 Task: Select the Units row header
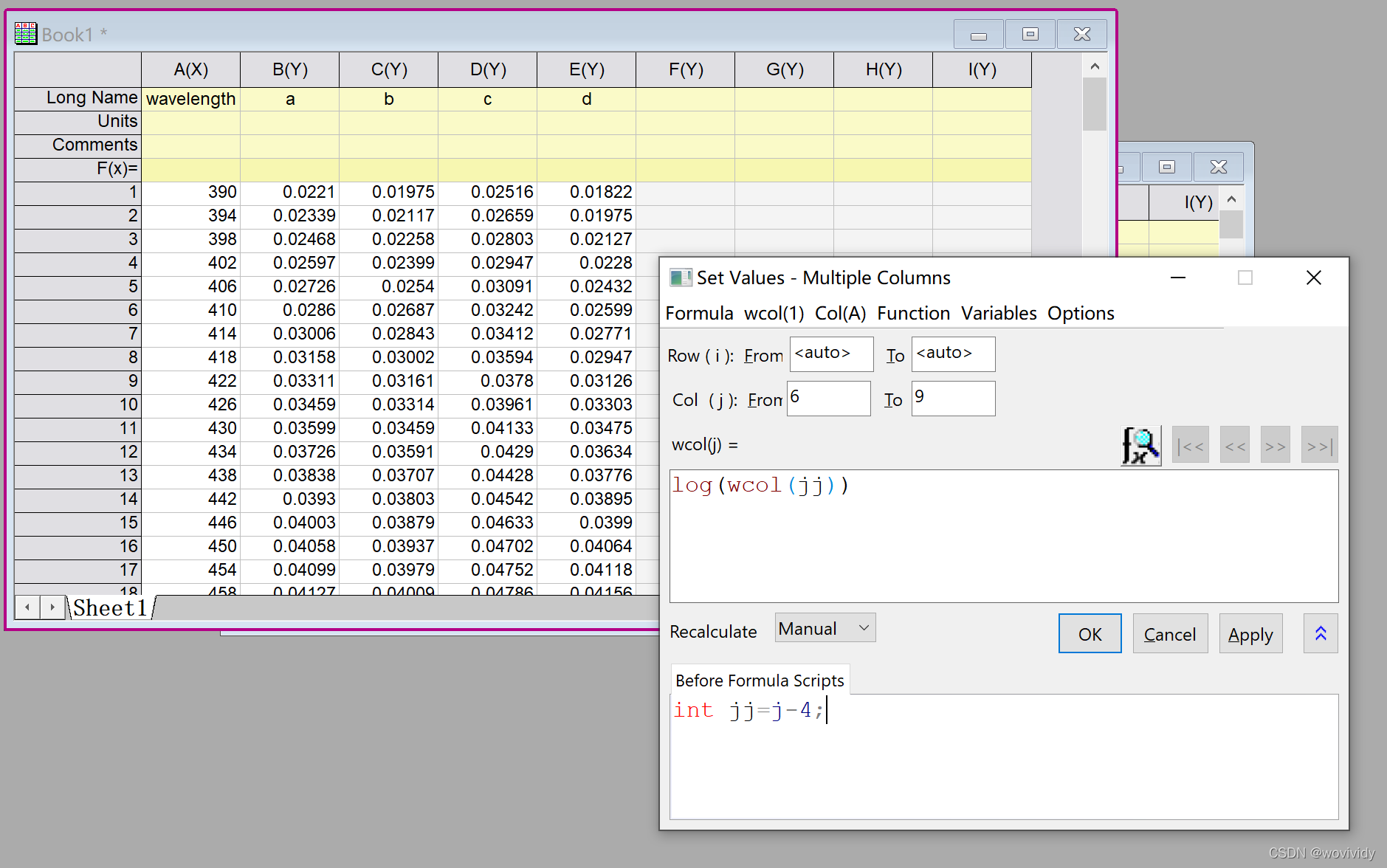pyautogui.click(x=78, y=122)
